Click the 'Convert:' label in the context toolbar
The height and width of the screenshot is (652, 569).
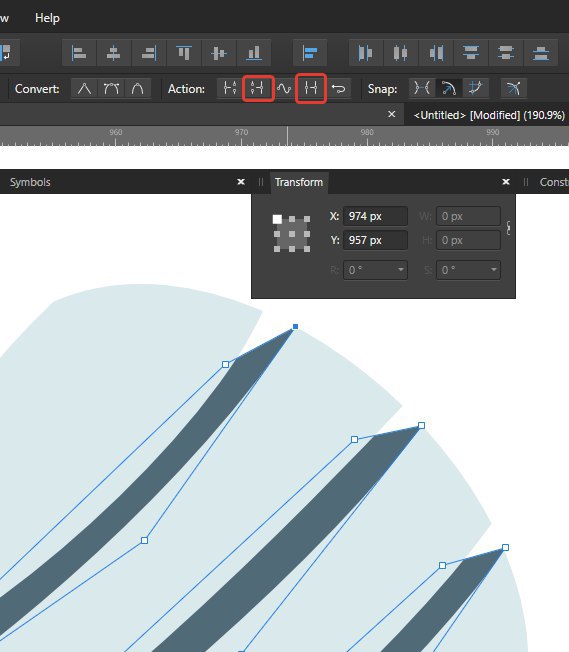click(37, 89)
